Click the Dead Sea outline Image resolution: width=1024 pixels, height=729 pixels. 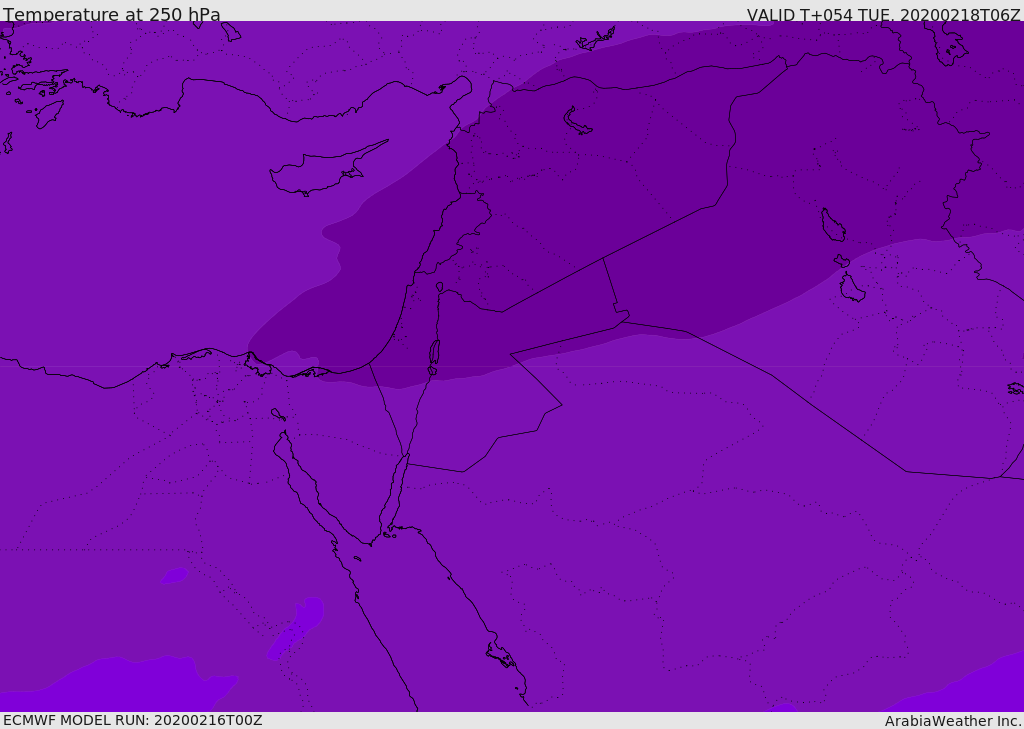pos(434,356)
